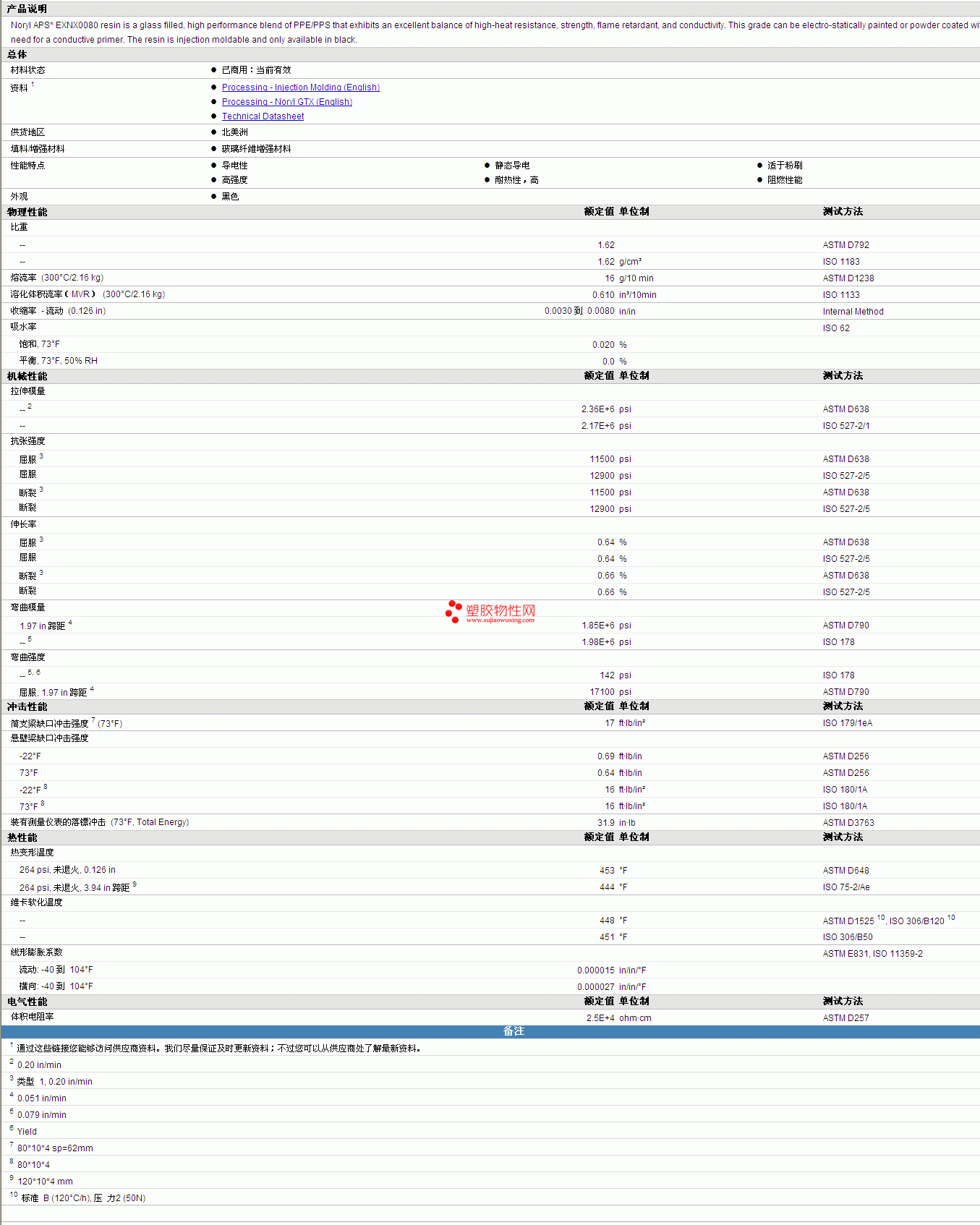Select the 阻燃性能 feature text
This screenshot has height=1225, width=980.
pyautogui.click(x=785, y=180)
